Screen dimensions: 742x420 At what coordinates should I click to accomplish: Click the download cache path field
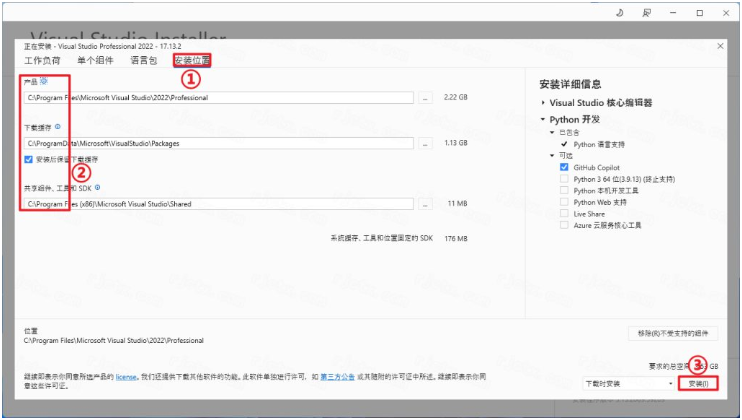(219, 143)
